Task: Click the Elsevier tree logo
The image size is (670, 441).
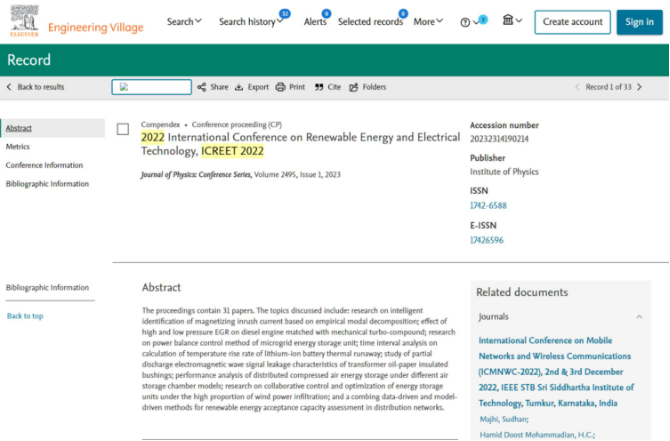Action: point(24,20)
